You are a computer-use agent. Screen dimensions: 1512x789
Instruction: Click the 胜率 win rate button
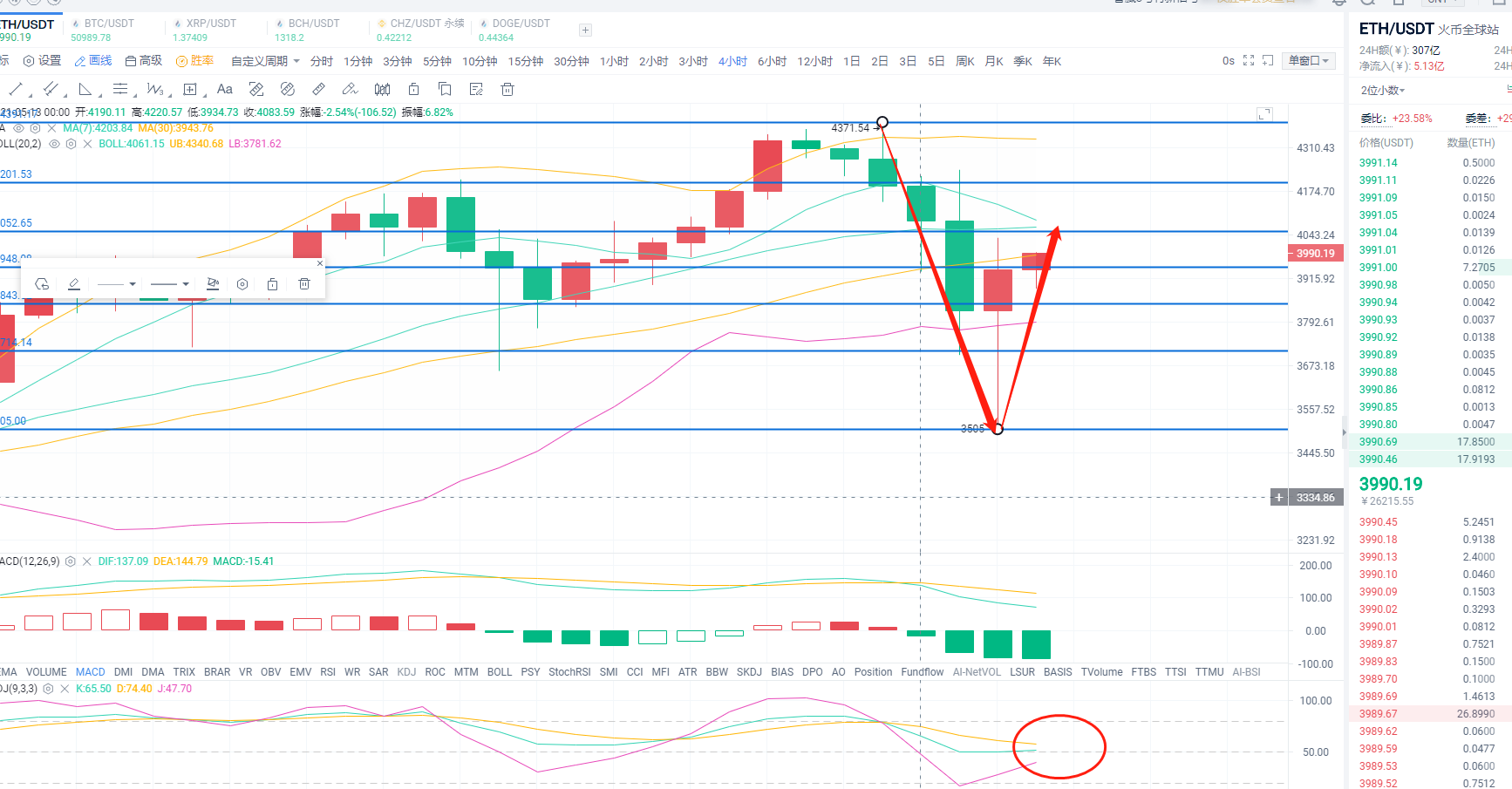(x=195, y=60)
